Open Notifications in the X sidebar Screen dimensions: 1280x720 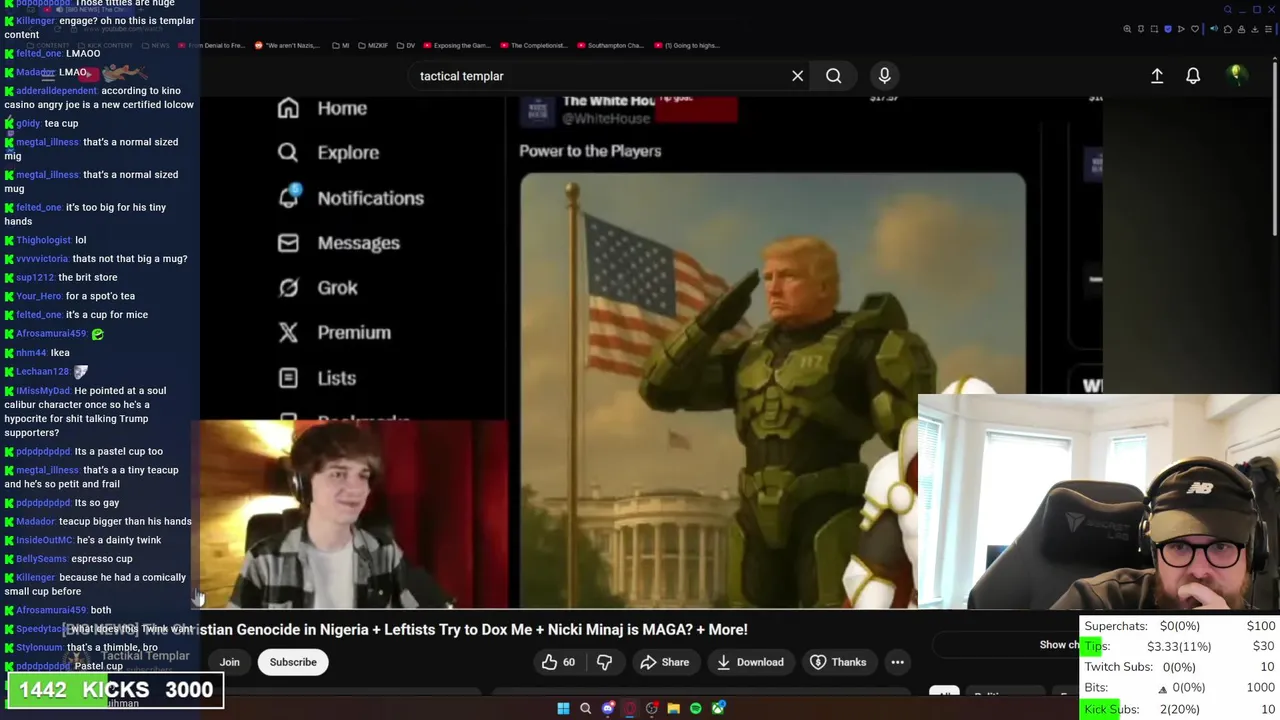pos(350,198)
